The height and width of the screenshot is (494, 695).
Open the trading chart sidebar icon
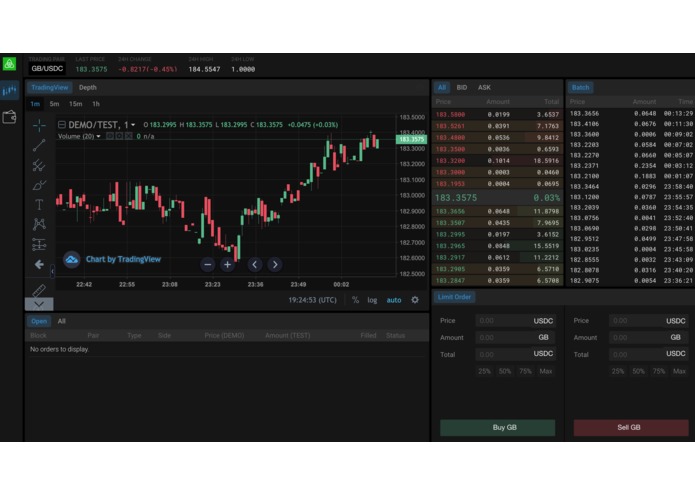click(9, 91)
